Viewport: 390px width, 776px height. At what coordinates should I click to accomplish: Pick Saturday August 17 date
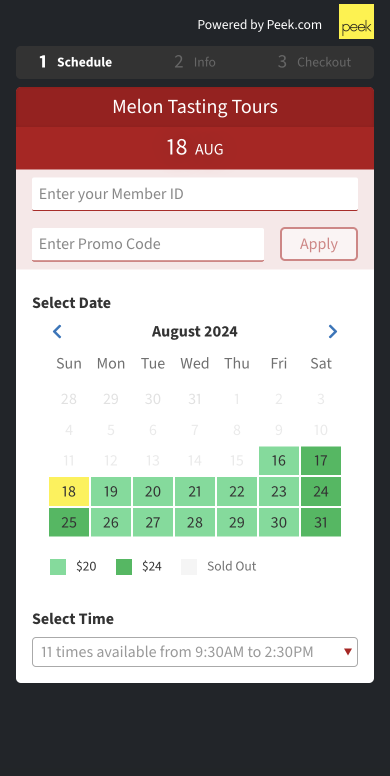pos(321,461)
